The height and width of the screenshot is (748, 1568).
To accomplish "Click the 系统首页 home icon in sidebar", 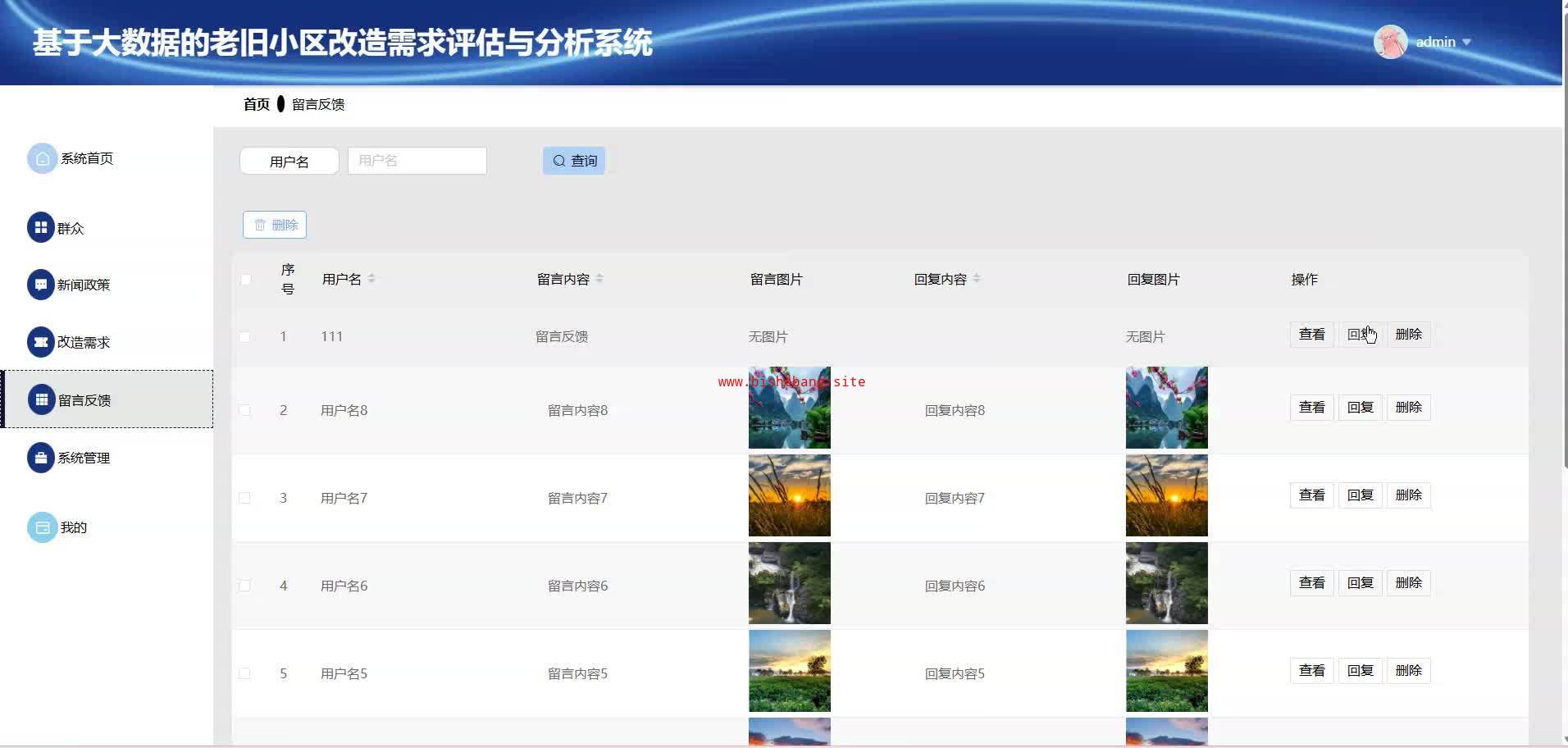I will (x=42, y=158).
